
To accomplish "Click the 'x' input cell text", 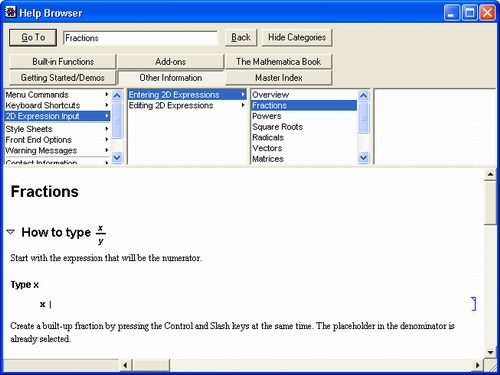I will tap(42, 304).
